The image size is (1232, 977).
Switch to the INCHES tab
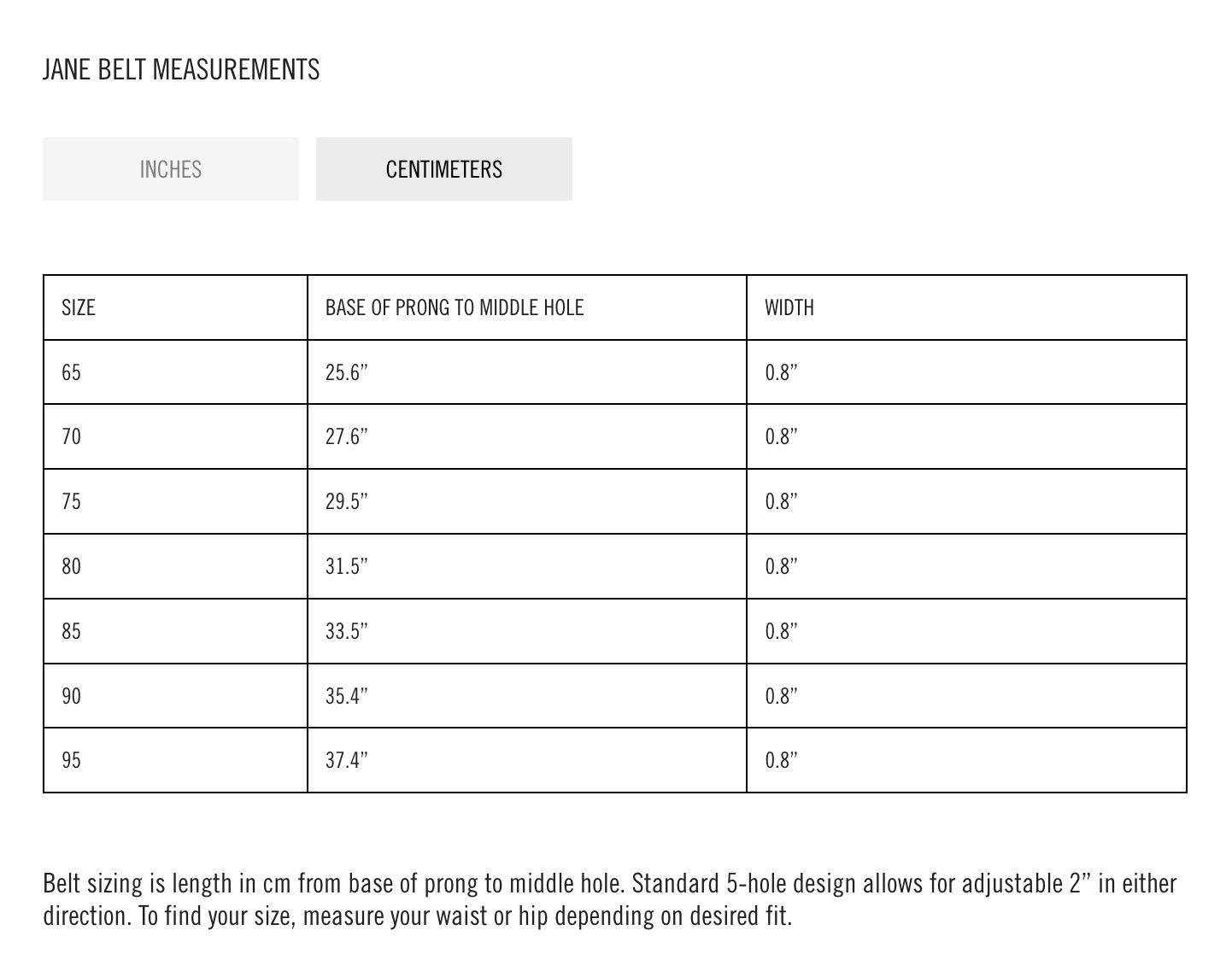[171, 169]
